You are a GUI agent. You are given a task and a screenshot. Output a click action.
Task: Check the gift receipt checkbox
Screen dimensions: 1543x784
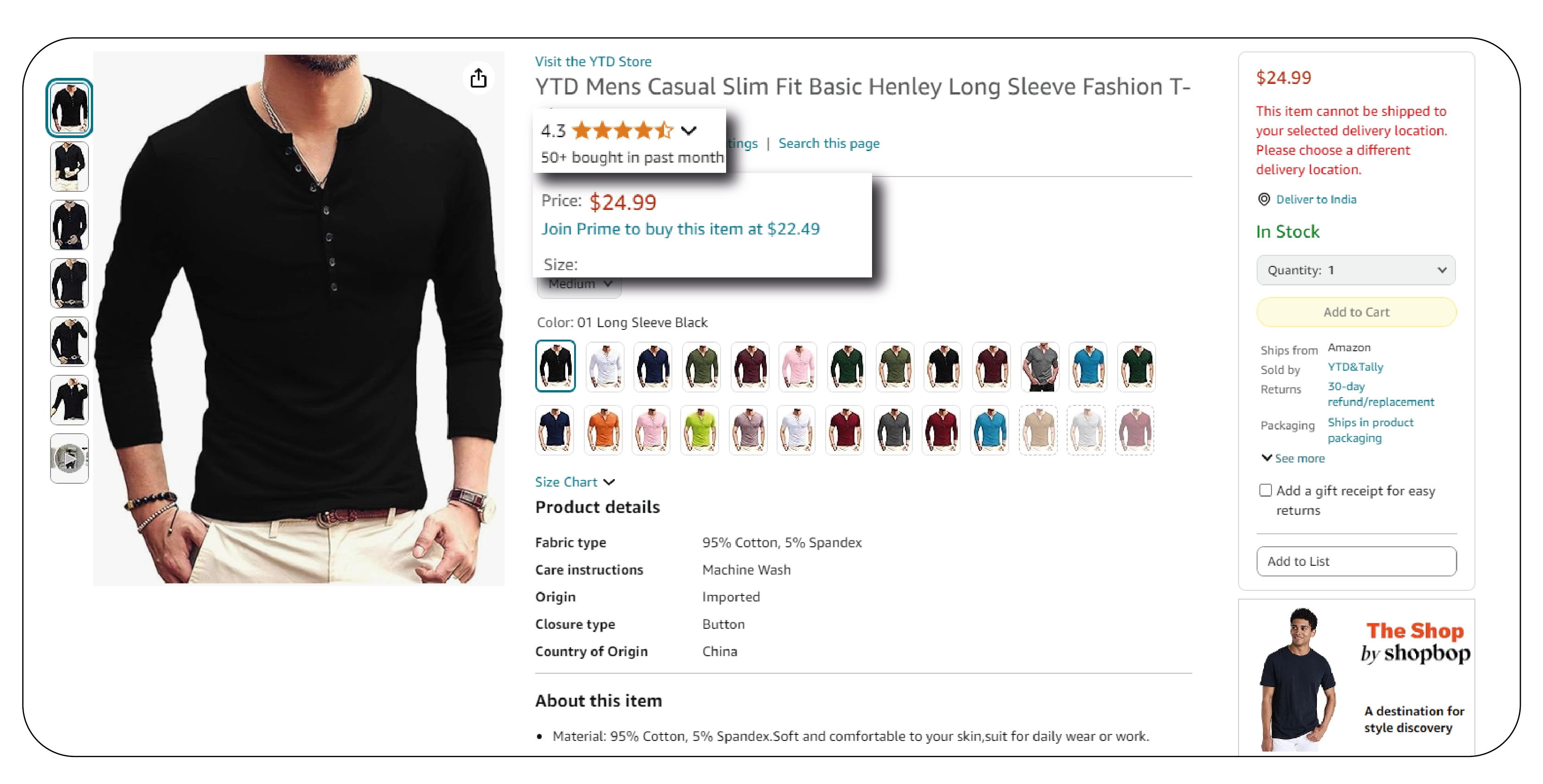pos(1265,491)
